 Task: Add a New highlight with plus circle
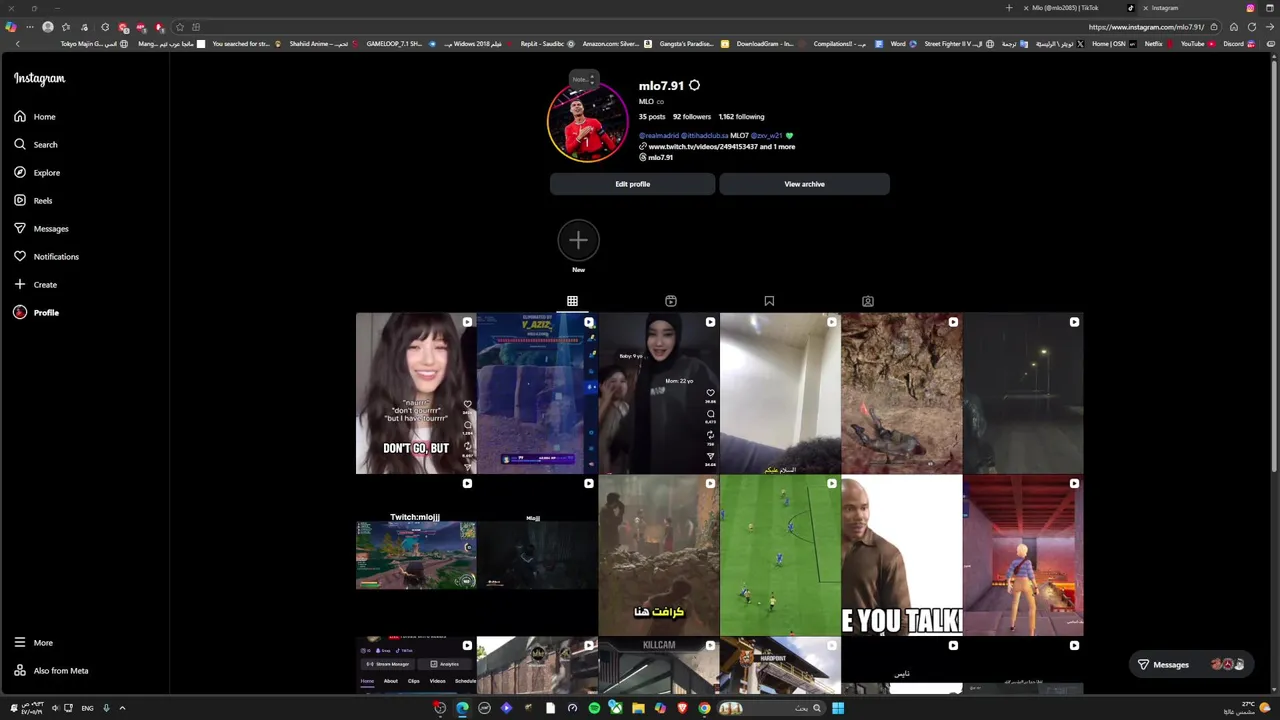point(578,240)
